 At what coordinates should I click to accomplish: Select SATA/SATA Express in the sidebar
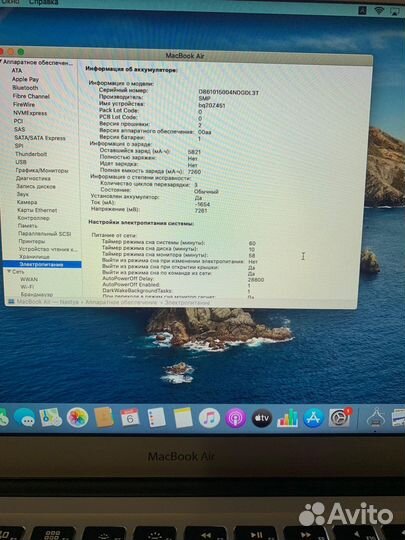[x=40, y=138]
